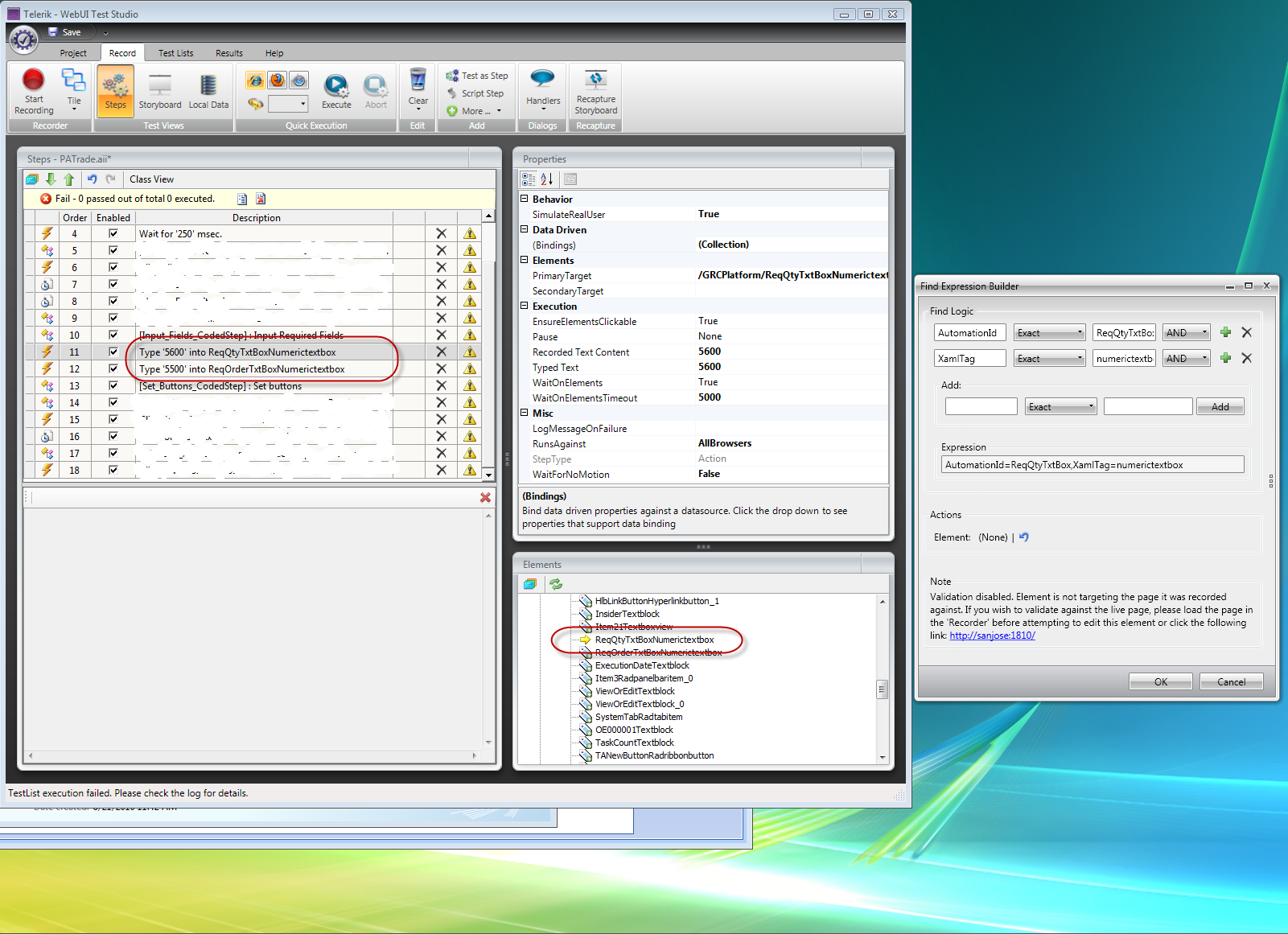The width and height of the screenshot is (1288, 934).
Task: Move the selected step down
Action: click(x=51, y=179)
